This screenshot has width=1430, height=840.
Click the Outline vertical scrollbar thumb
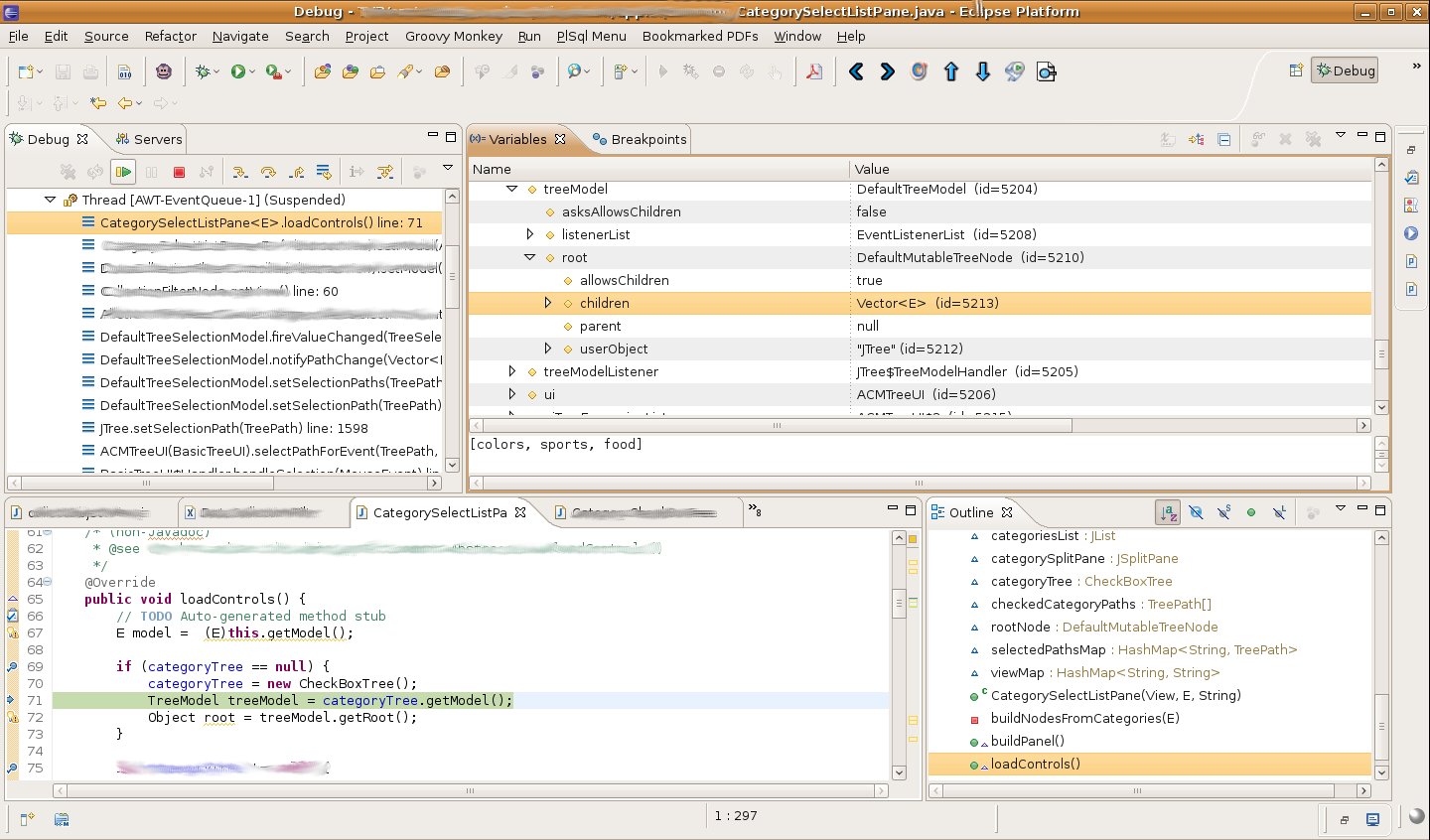click(x=1380, y=728)
